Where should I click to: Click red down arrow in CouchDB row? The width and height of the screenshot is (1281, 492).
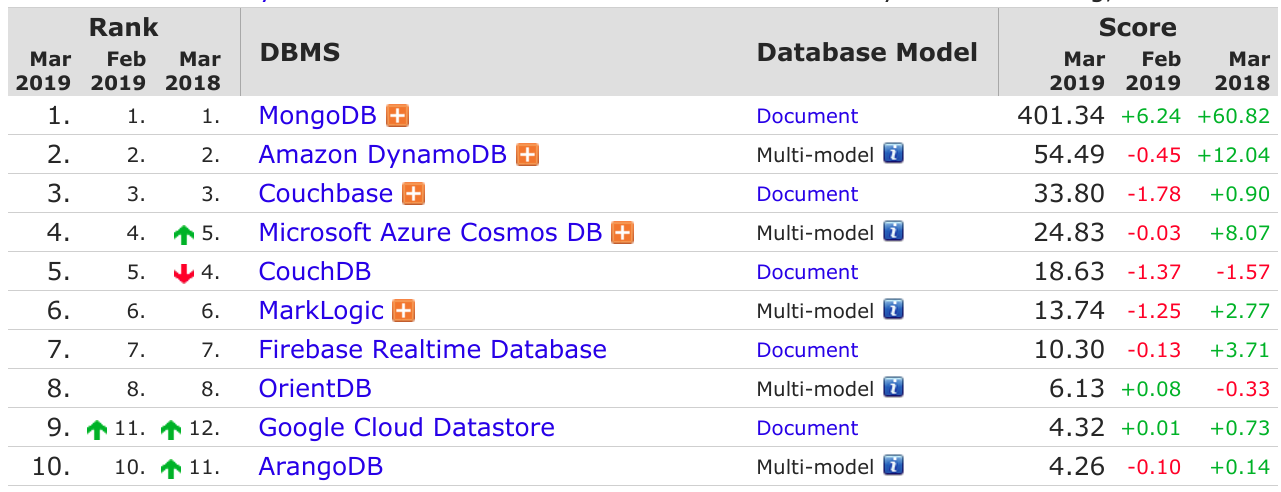(182, 273)
